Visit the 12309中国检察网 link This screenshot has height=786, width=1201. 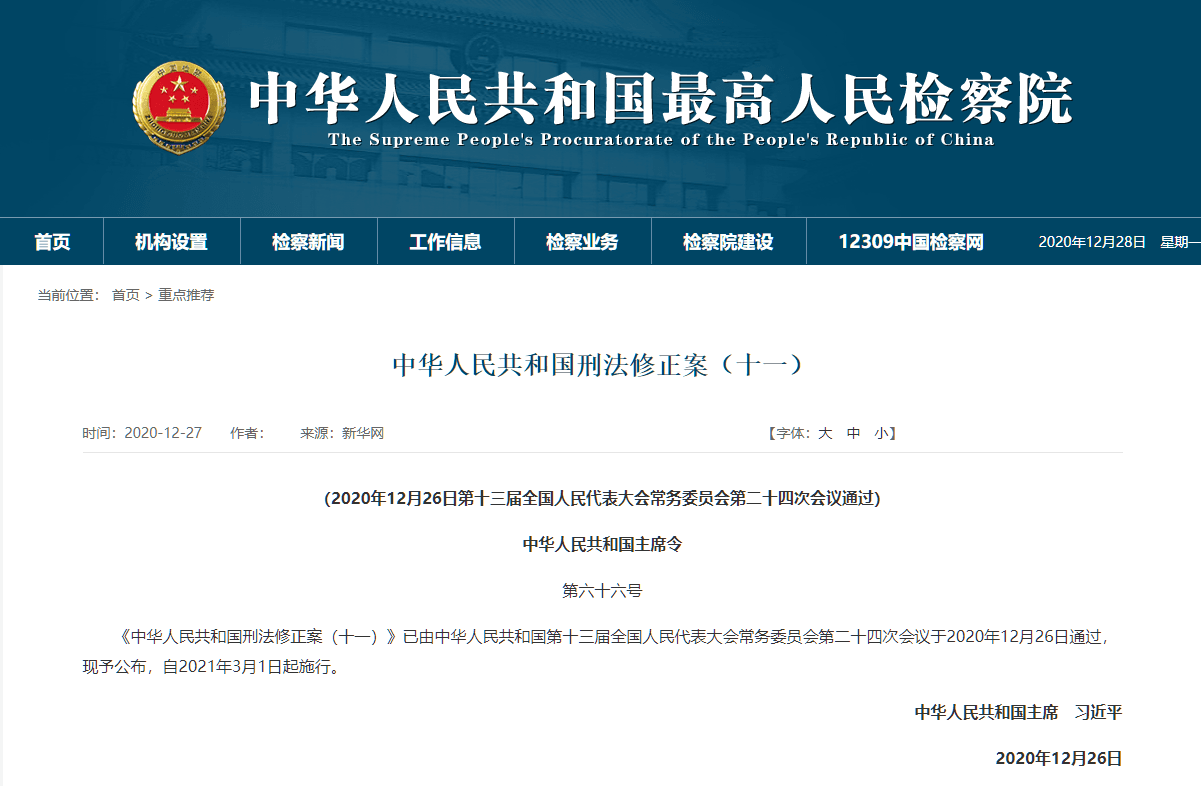tap(911, 242)
